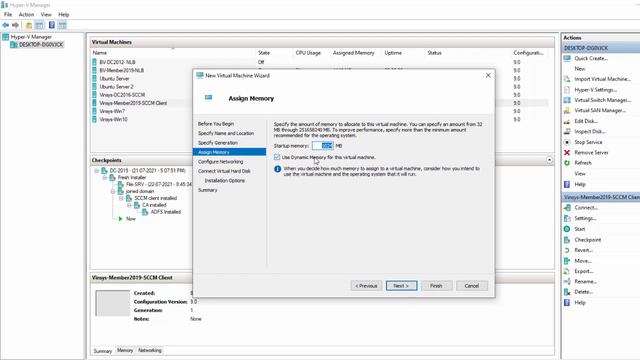Screen dimensions: 640x360
Task: Click the Settings icon for selected VM
Action: pos(567,218)
